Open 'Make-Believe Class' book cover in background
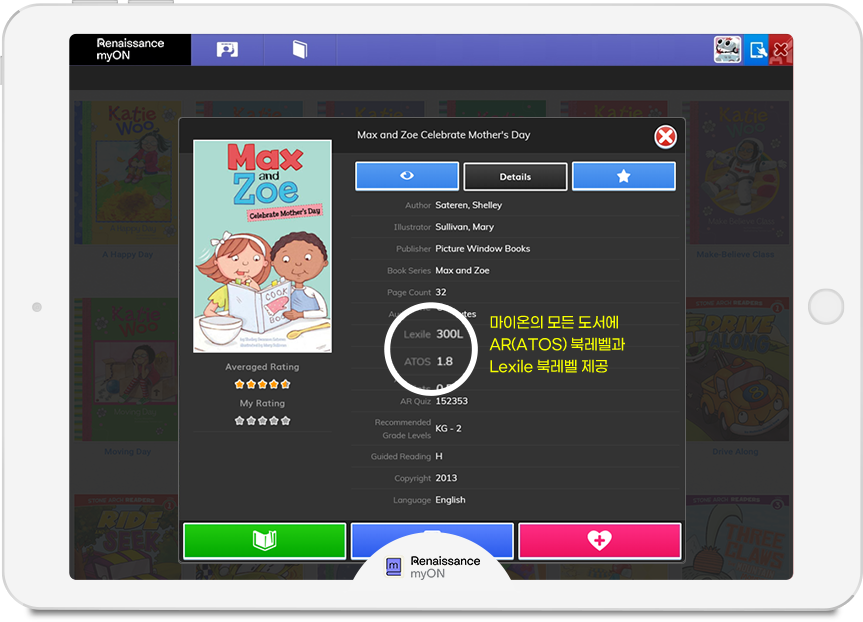This screenshot has height=622, width=863. (736, 172)
